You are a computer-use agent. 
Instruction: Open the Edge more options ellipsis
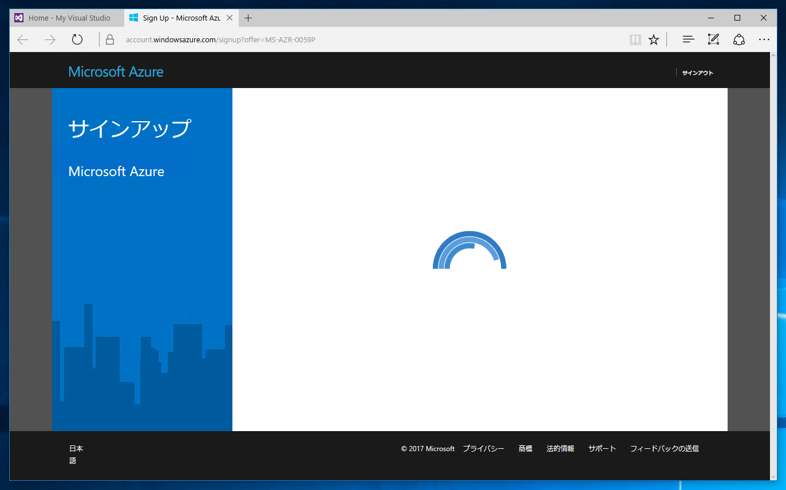pyautogui.click(x=764, y=40)
